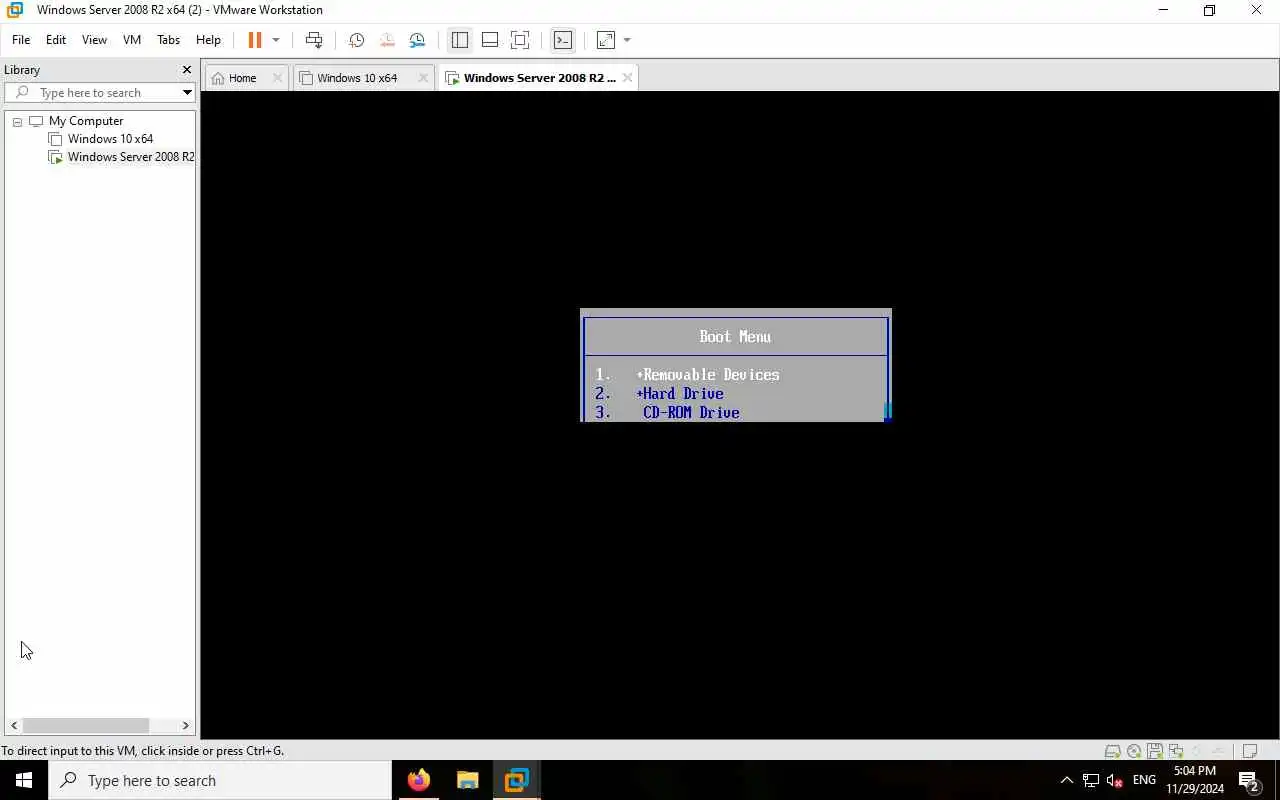1280x800 pixels.
Task: Collapse the My Computer tree node
Action: [17, 121]
